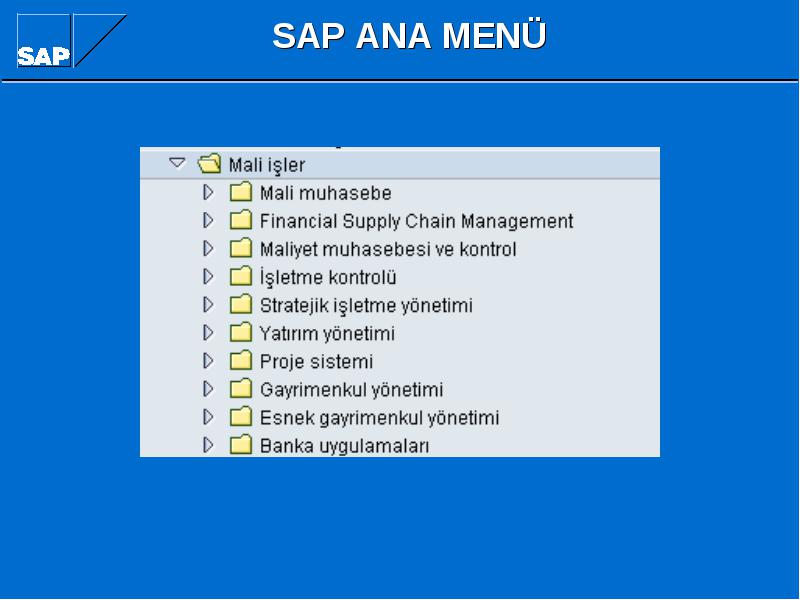
Task: Select Esnek gayrimenkul yönetimi label
Action: (x=379, y=418)
